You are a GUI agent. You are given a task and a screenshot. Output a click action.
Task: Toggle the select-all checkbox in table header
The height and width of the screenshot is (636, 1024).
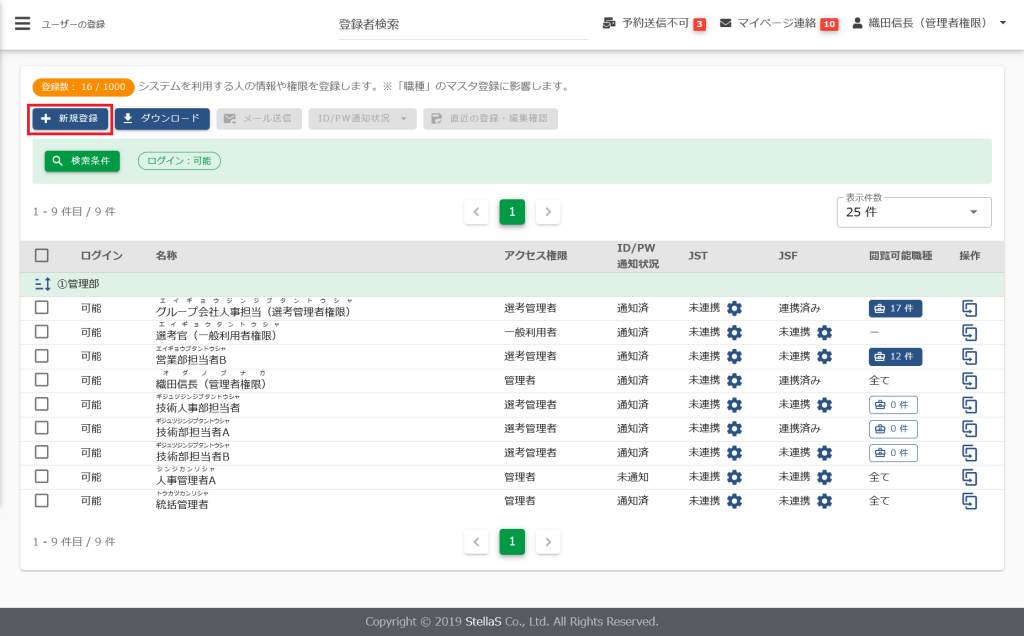click(x=42, y=256)
